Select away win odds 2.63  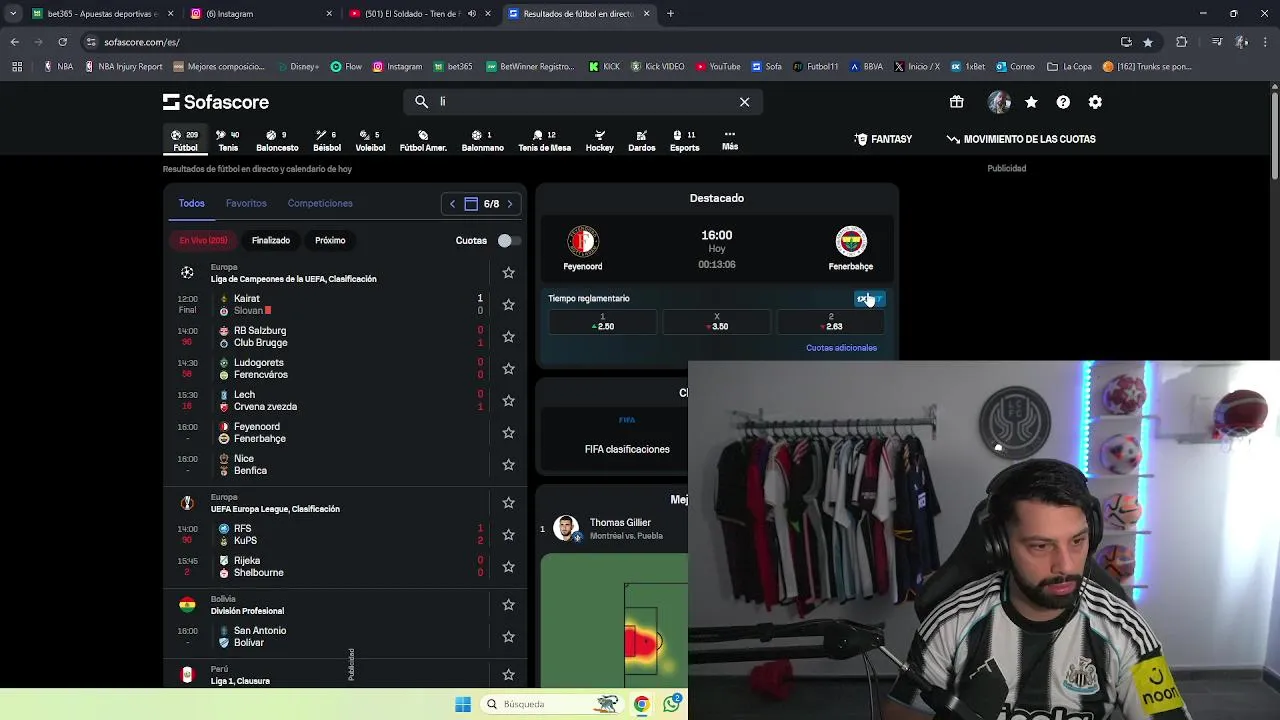point(831,322)
